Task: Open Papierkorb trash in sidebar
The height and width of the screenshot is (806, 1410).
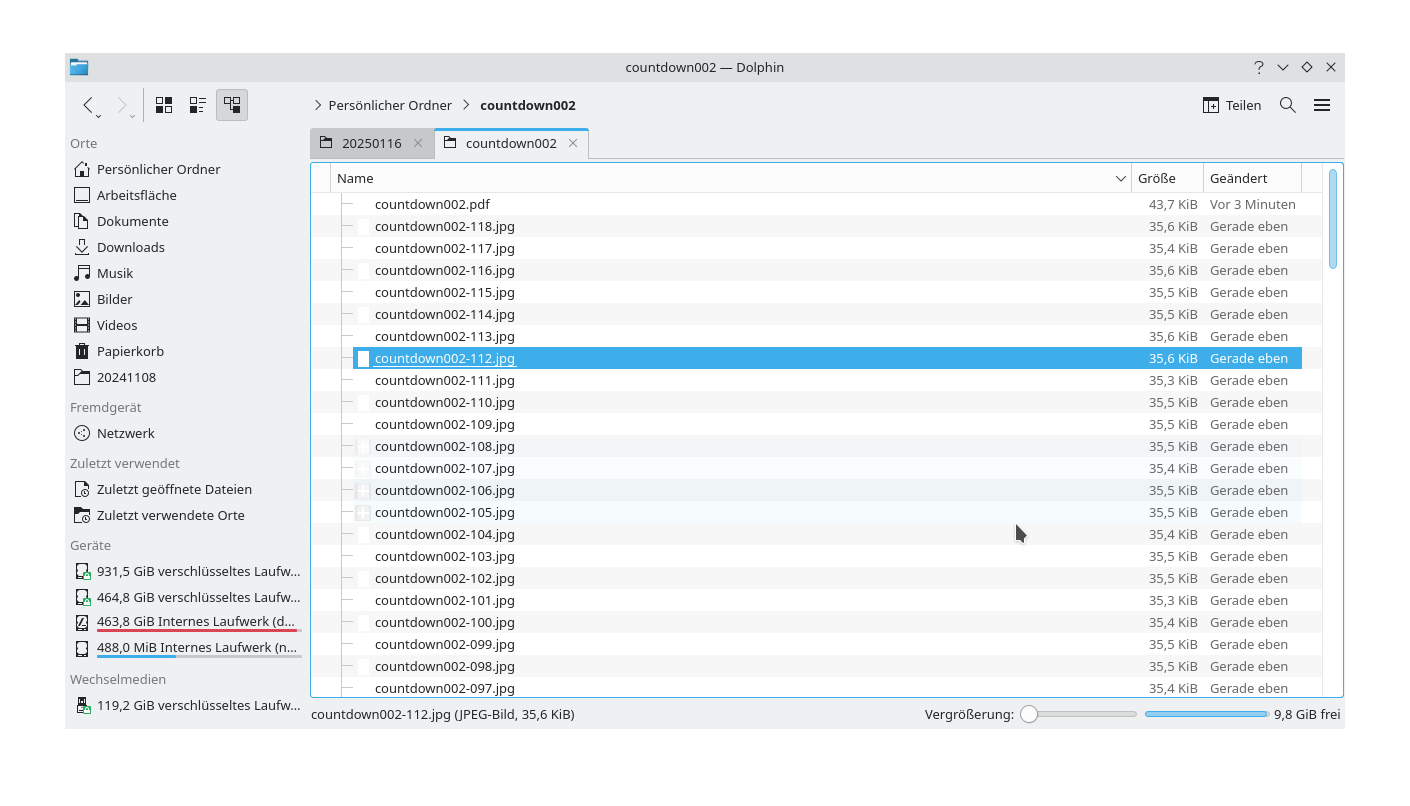Action: pos(130,351)
